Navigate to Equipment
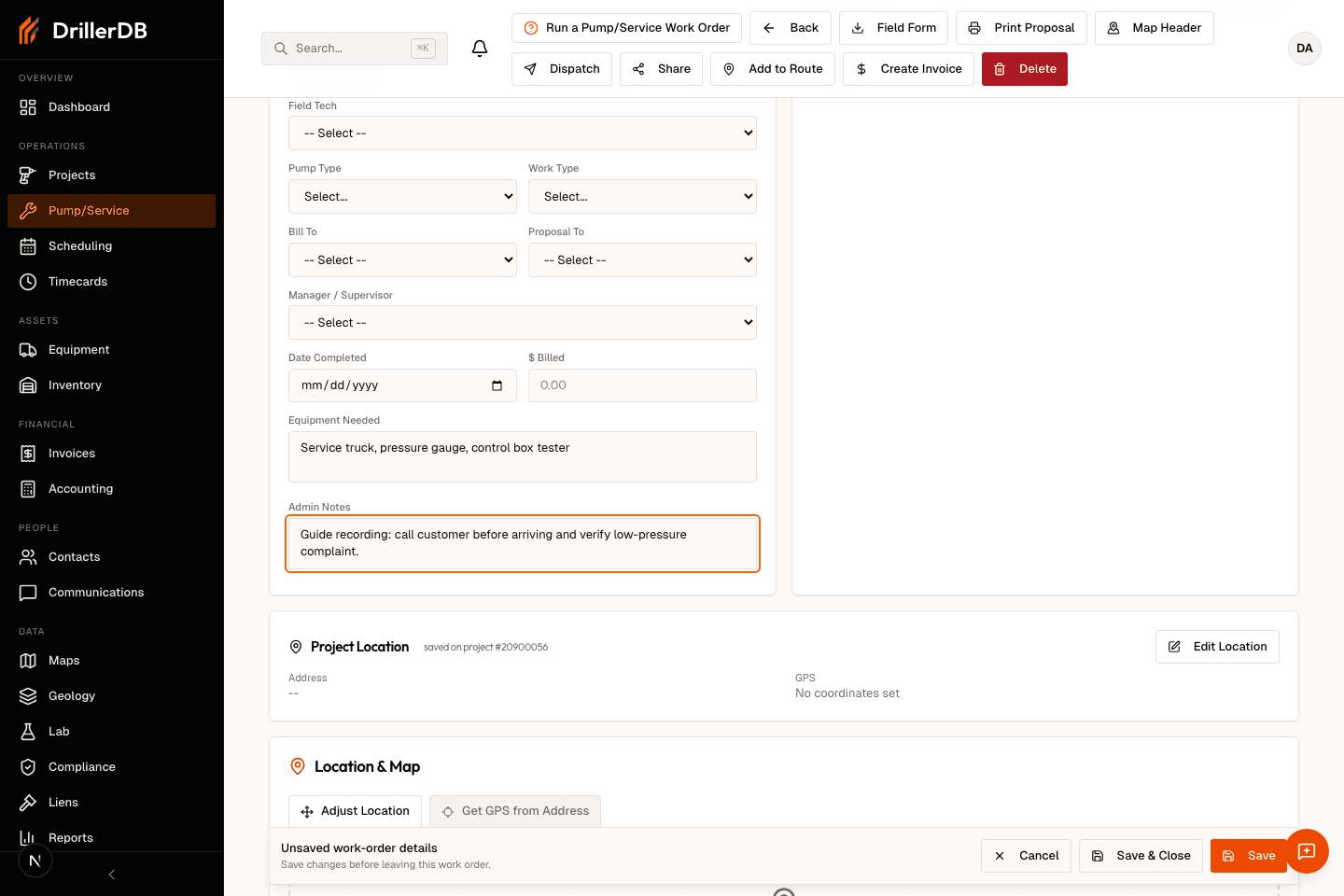The width and height of the screenshot is (1344, 896). click(x=111, y=350)
